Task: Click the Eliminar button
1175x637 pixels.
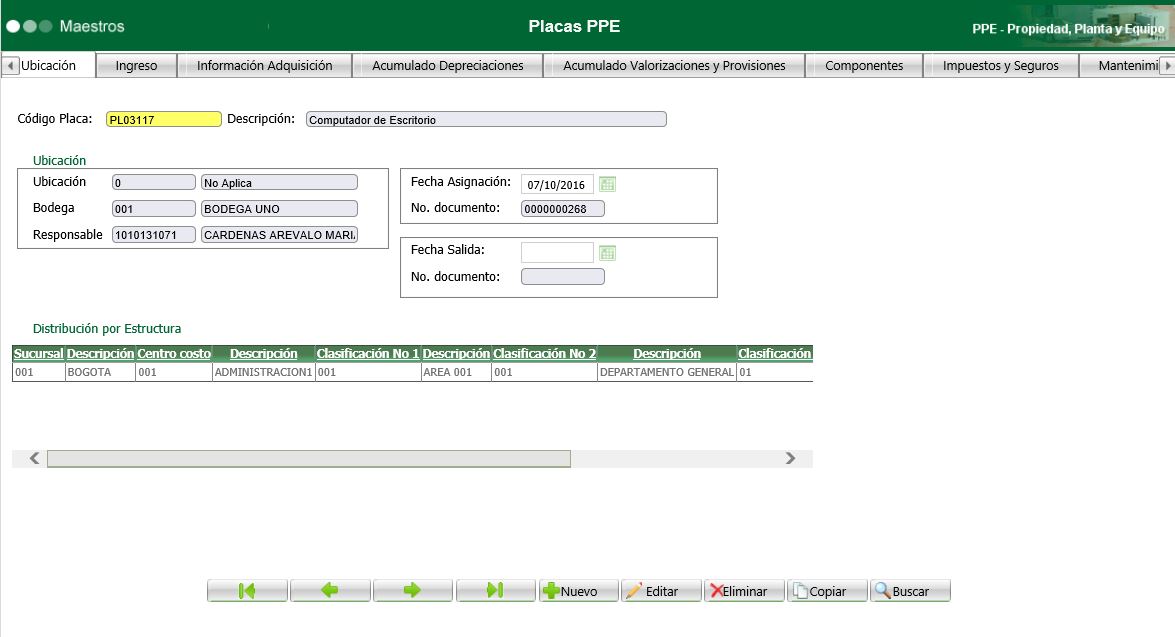Action: [x=744, y=591]
